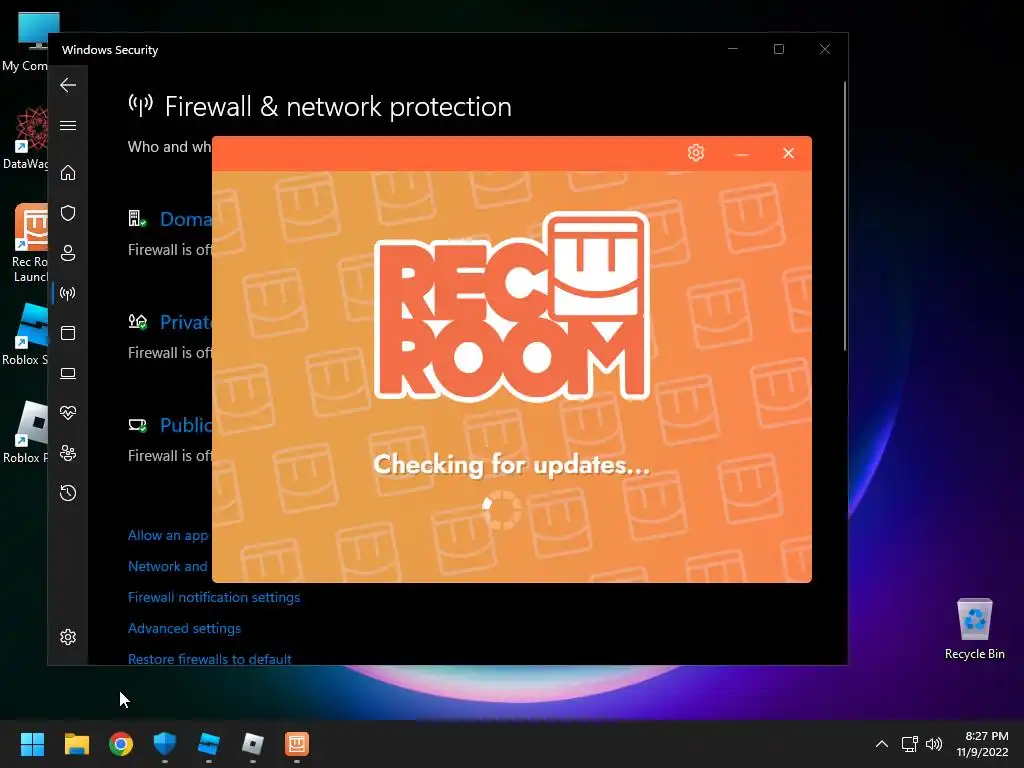Select the DataWagon desktop shortcut
This screenshot has width=1024, height=768.
click(x=24, y=138)
